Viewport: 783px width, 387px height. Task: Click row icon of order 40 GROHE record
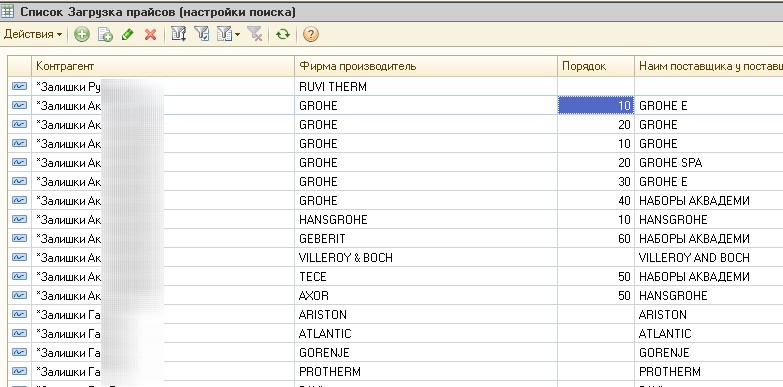click(x=19, y=200)
